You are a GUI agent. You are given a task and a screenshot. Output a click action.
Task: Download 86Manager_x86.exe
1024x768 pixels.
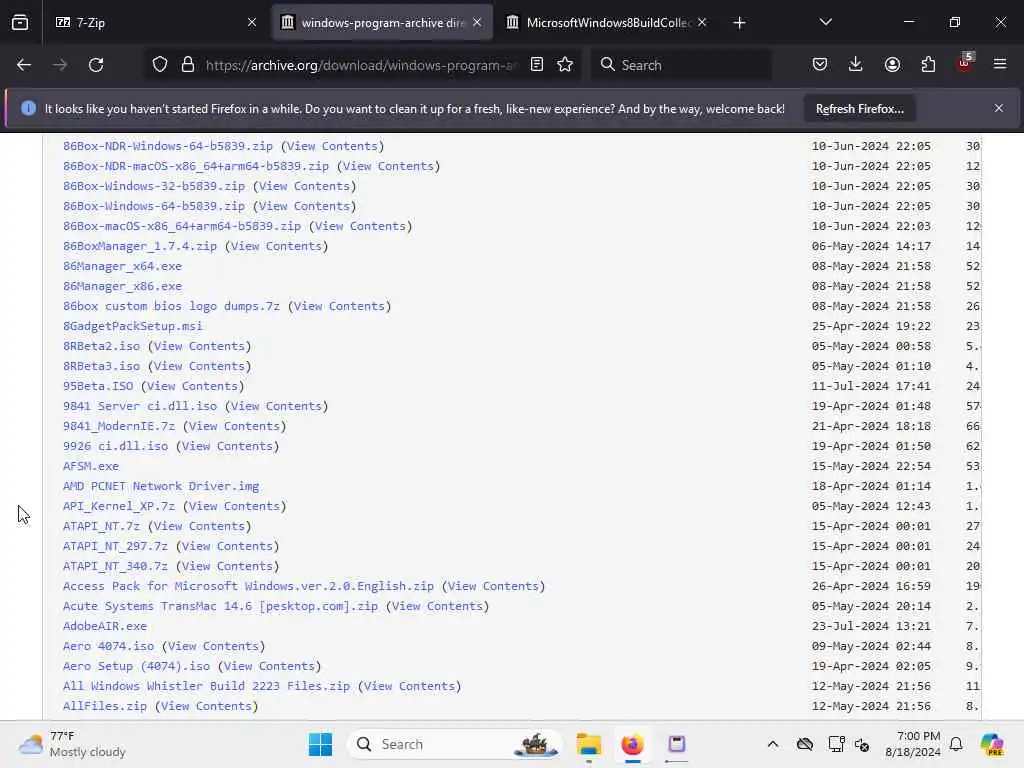[122, 286]
